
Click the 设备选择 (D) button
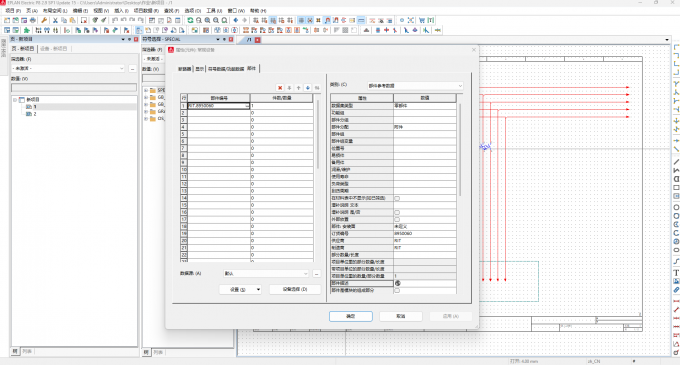click(295, 289)
